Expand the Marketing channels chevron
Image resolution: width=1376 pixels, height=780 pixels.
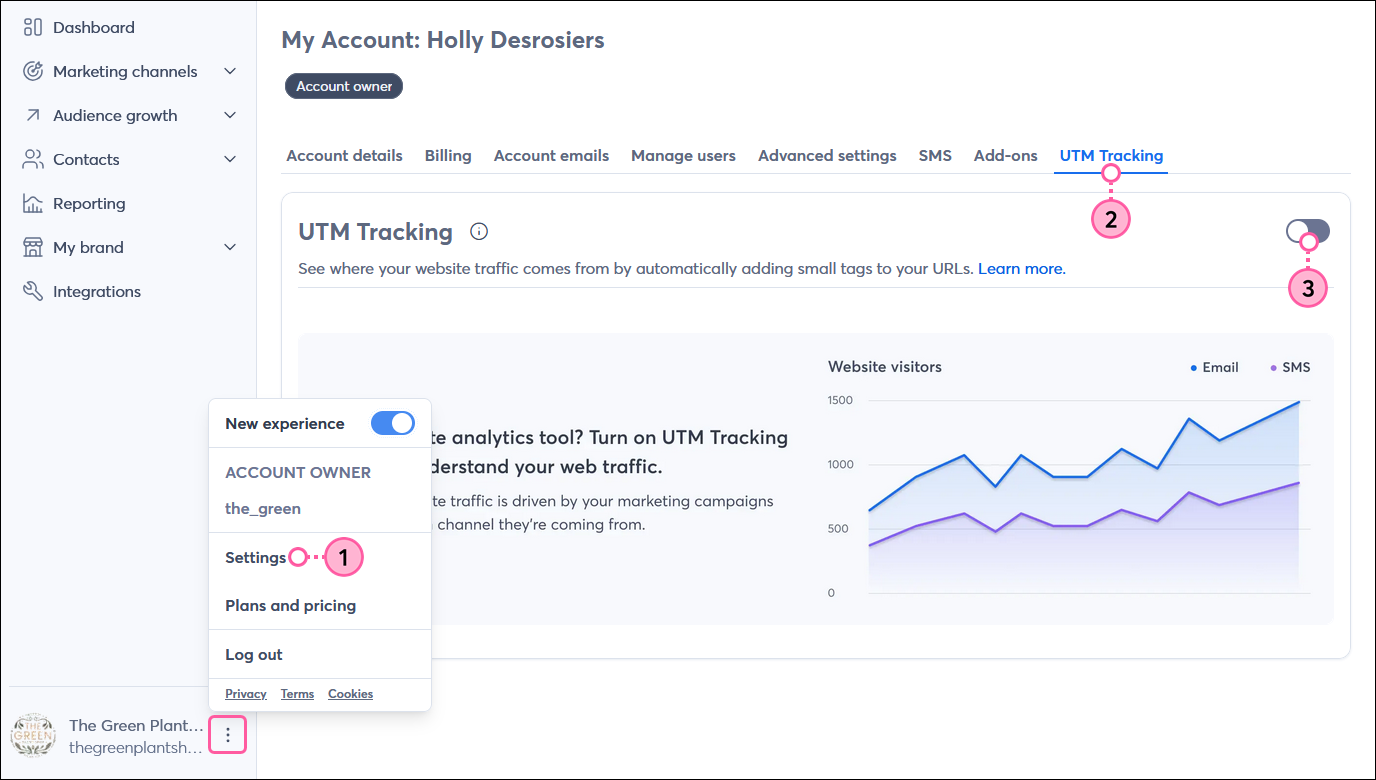[230, 71]
